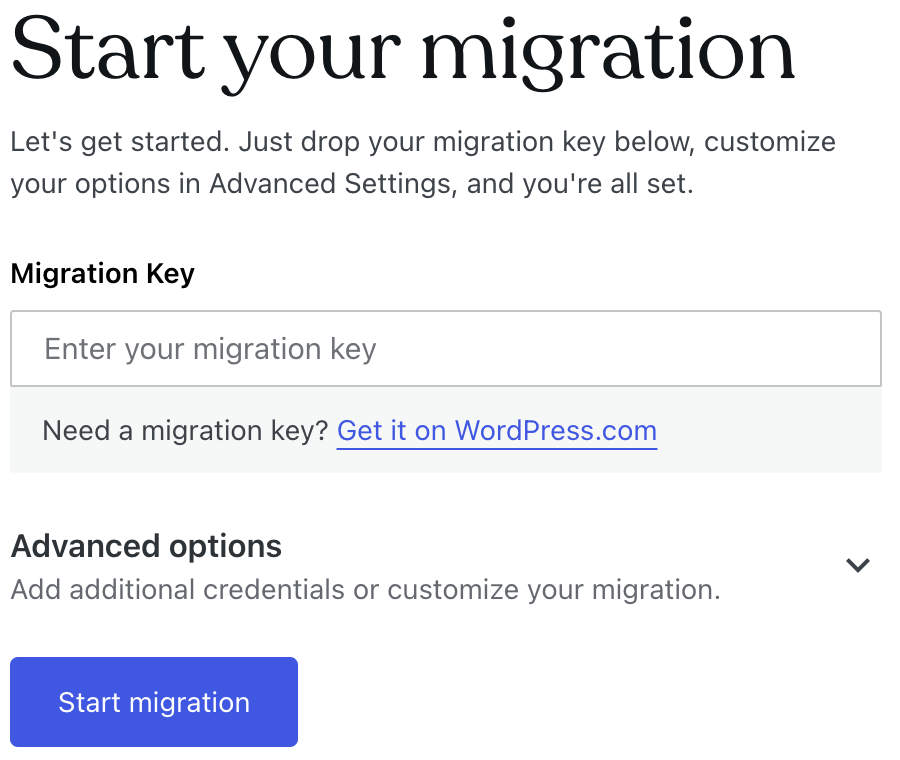900x760 pixels.
Task: Show advanced settings via the chevron icon
Action: [857, 565]
